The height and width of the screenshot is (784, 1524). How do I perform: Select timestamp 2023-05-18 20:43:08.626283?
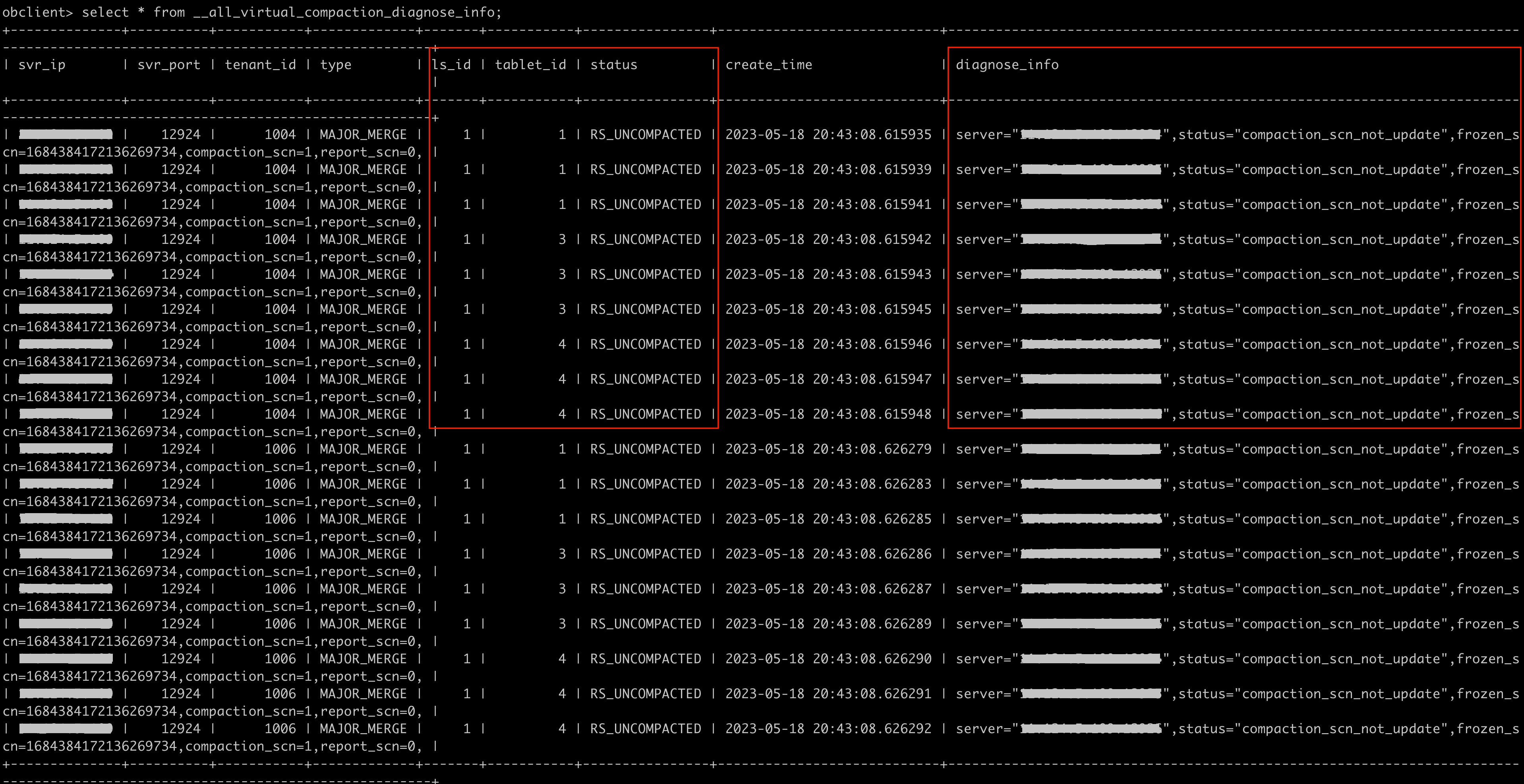point(828,484)
